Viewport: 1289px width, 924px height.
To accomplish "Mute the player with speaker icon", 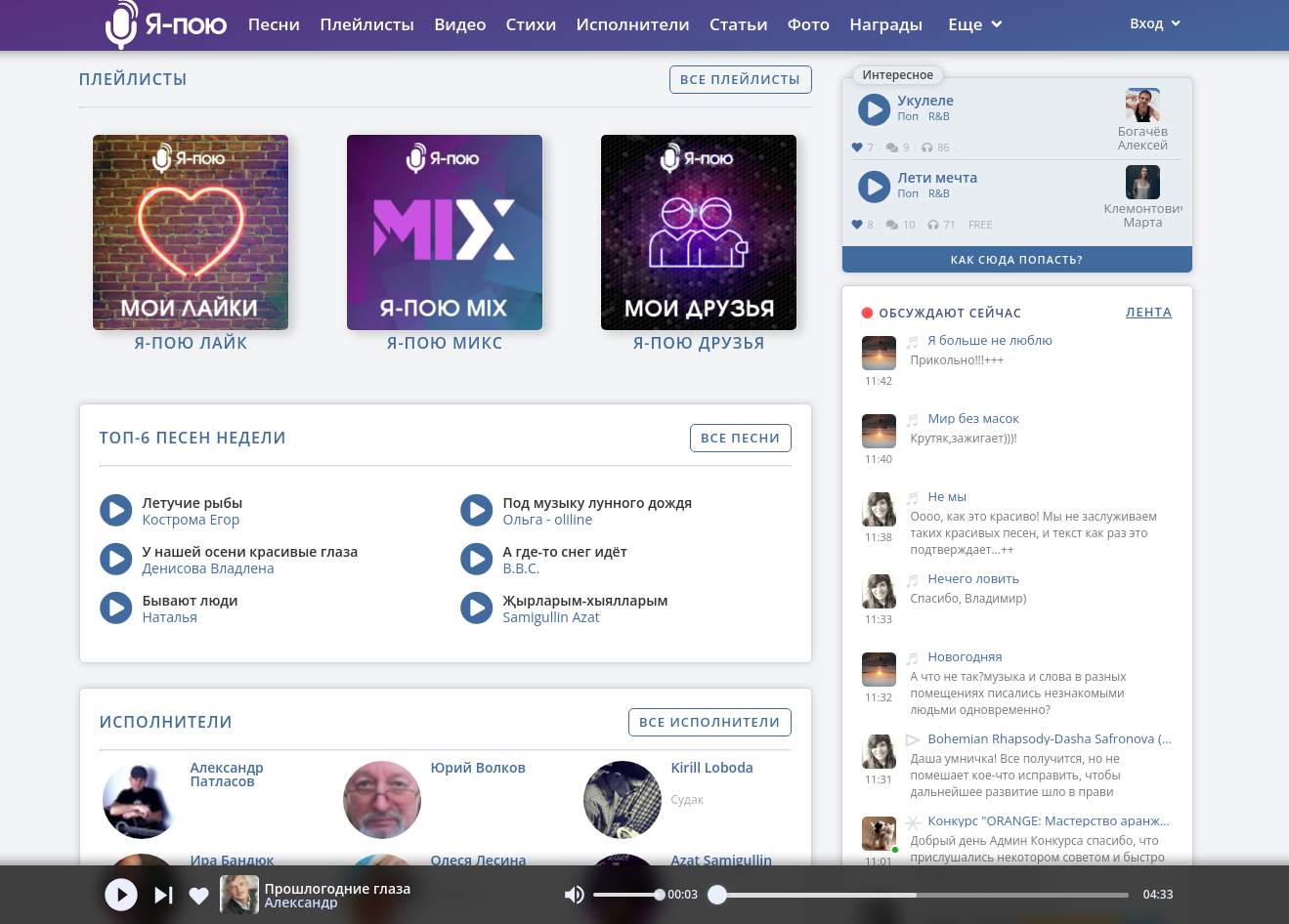I will (x=575, y=895).
